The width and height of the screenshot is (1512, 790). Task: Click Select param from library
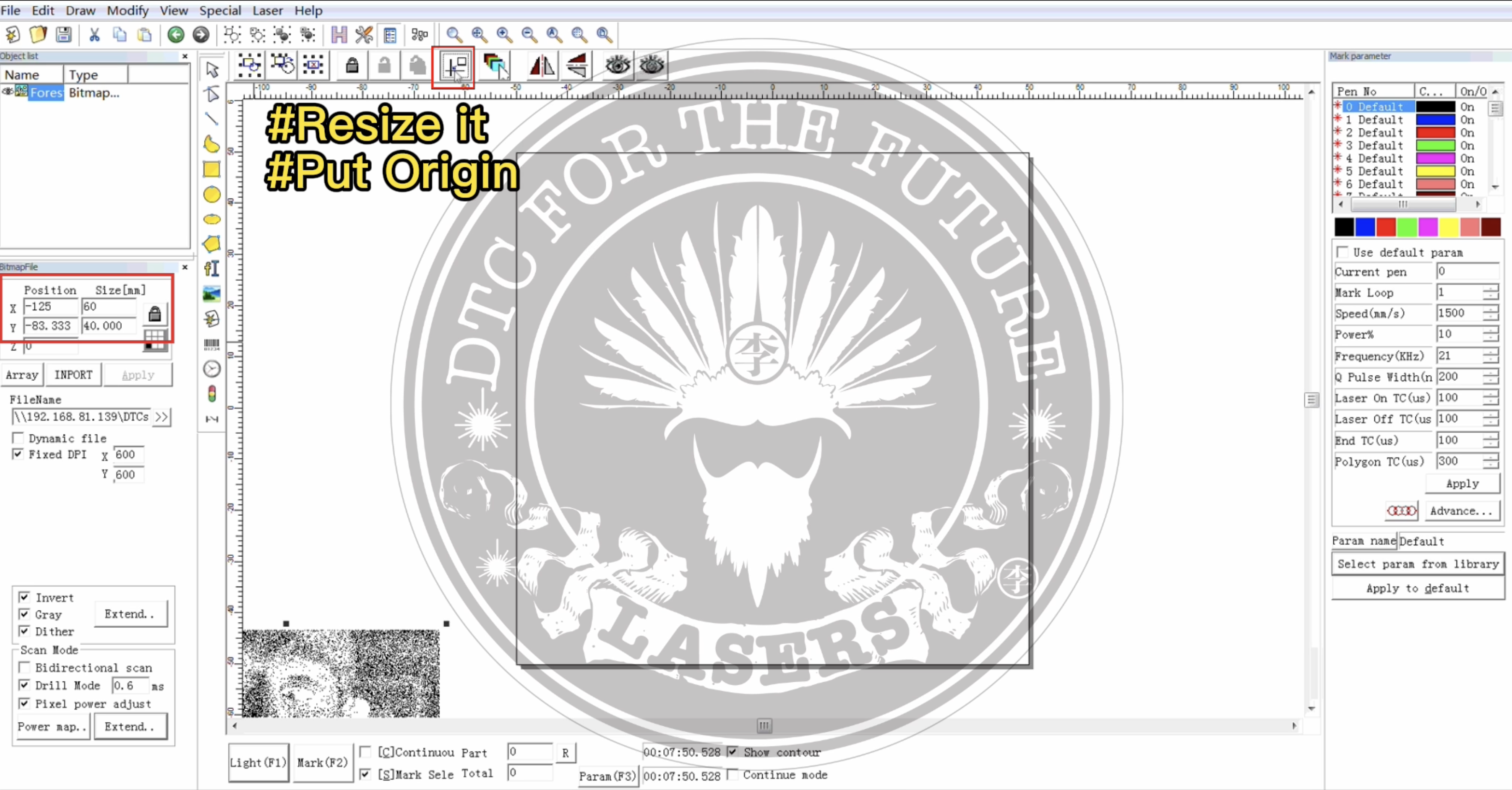coord(1418,564)
